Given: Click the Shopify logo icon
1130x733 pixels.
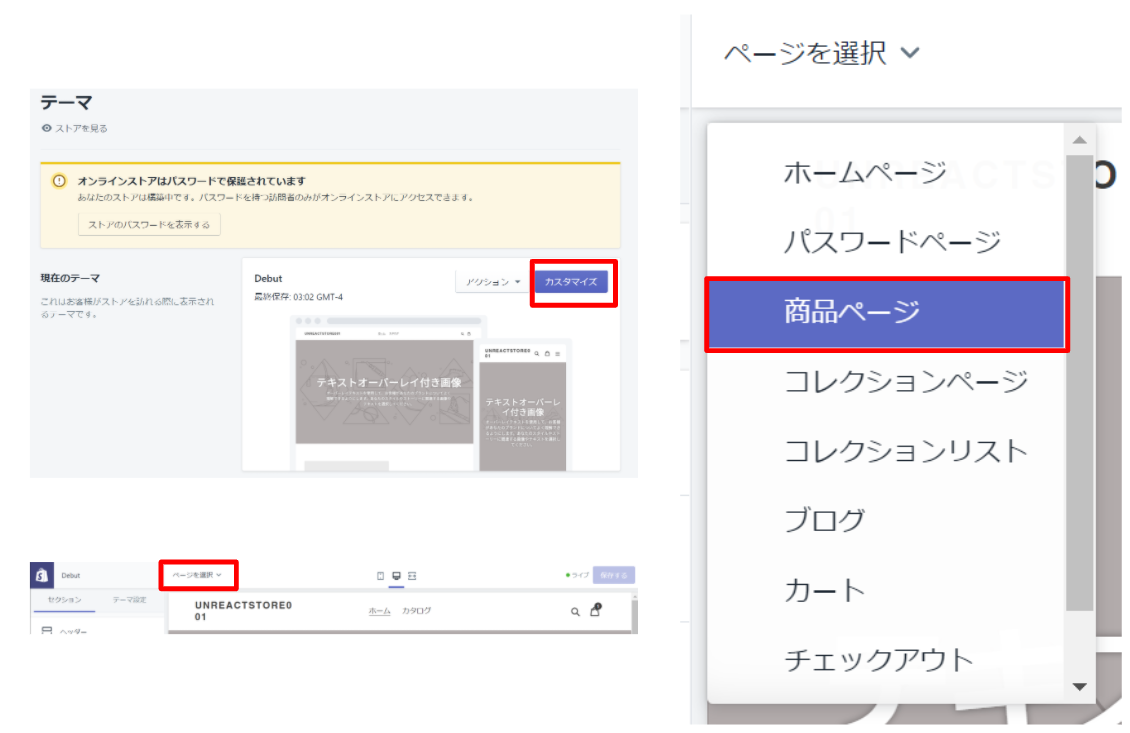Looking at the screenshot, I should (x=42, y=576).
